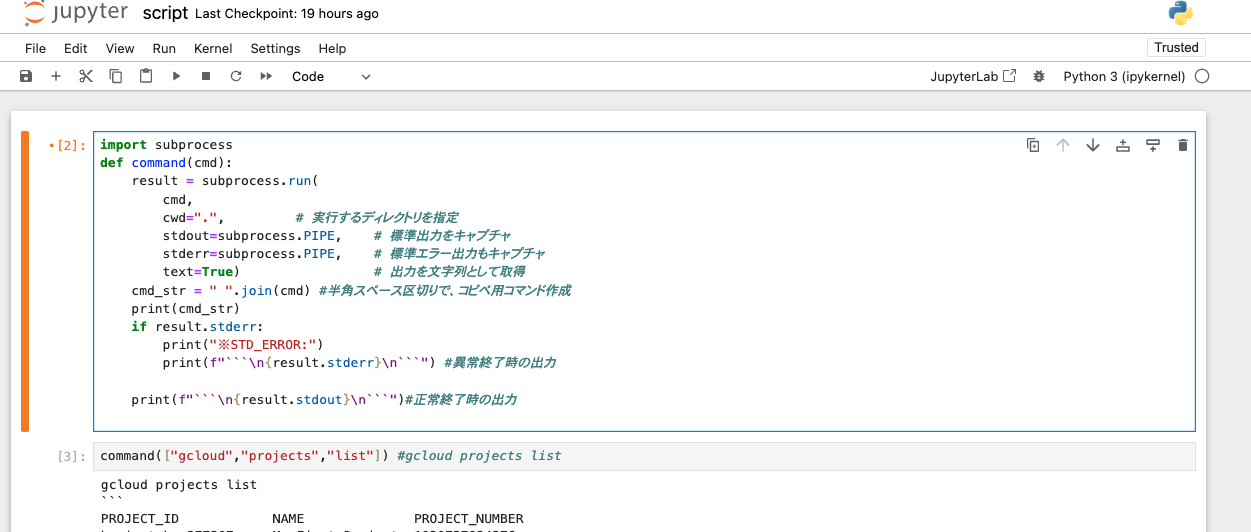Click the print(cmd_str) line

(185, 308)
